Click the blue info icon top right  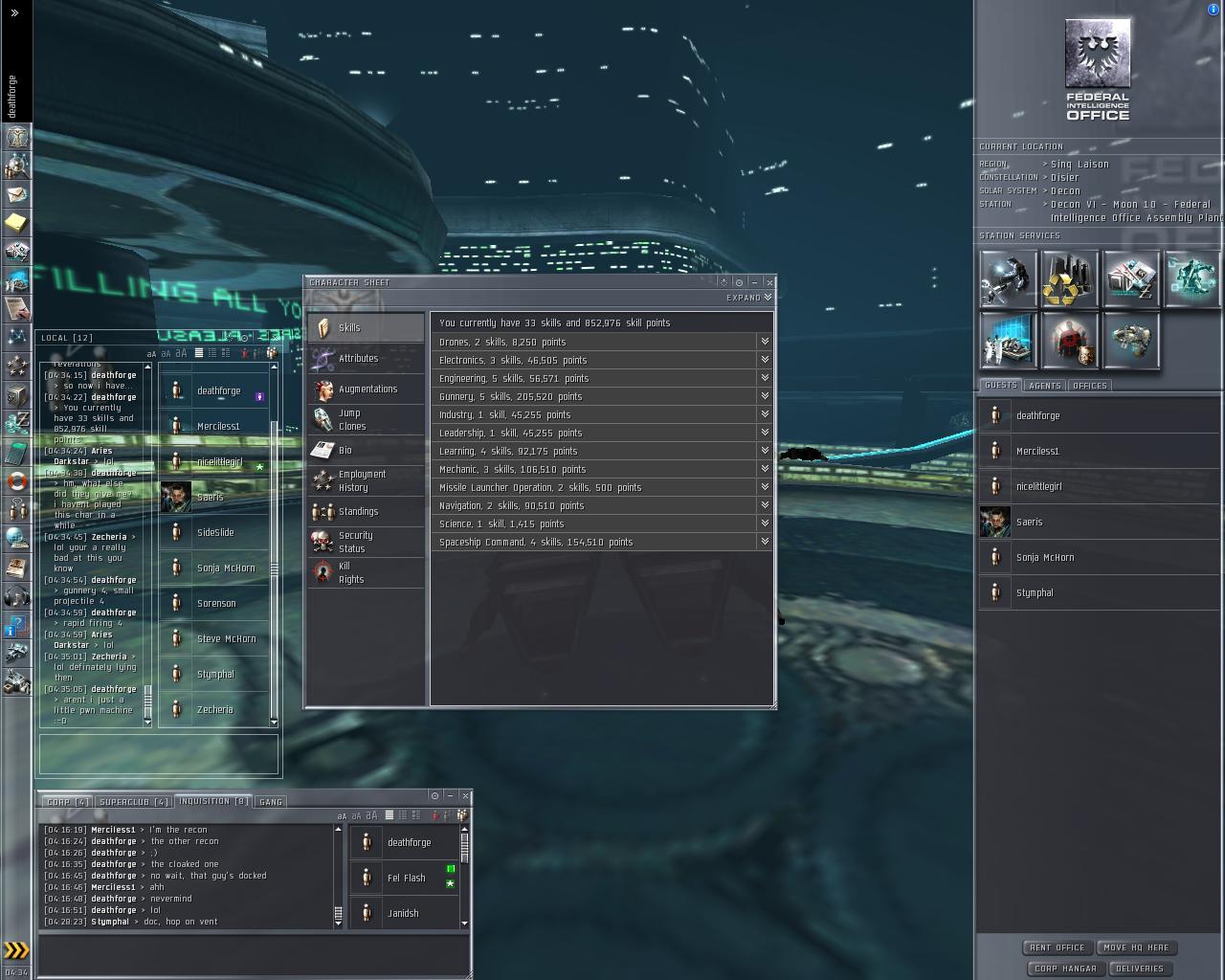1214,9
